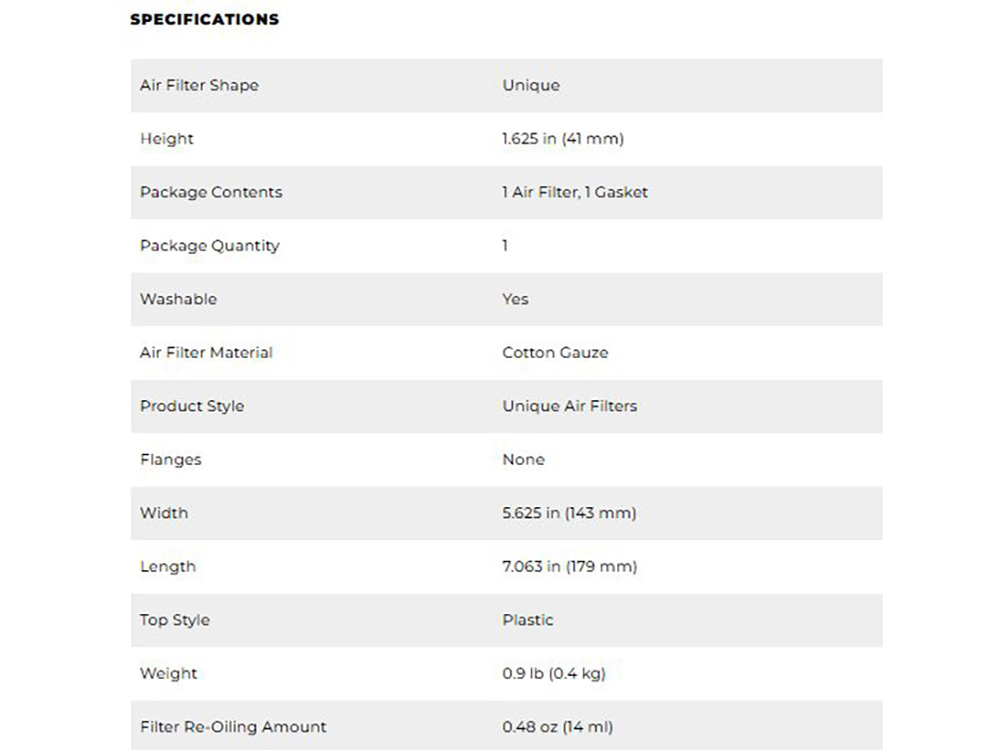
Task: Click the Weight value 0.9 lb
Action: click(x=553, y=674)
